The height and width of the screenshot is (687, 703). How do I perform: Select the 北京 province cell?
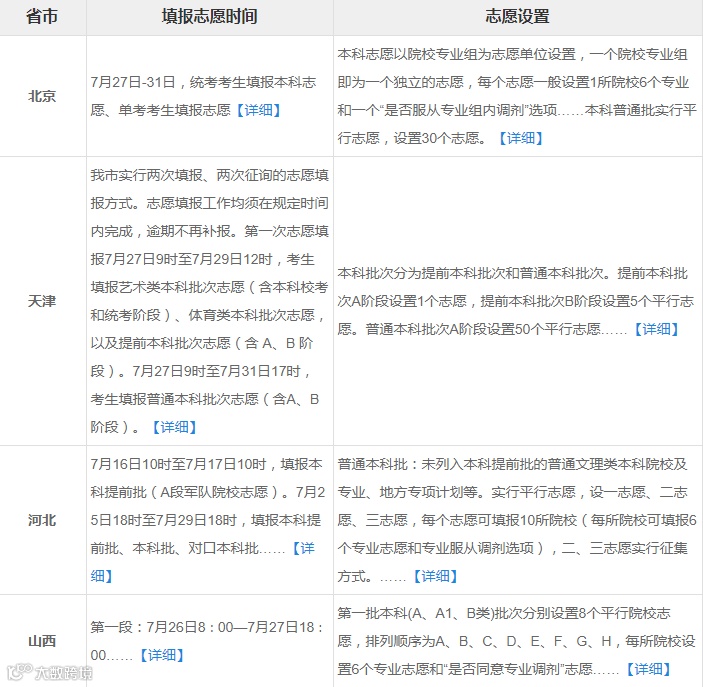pos(42,96)
